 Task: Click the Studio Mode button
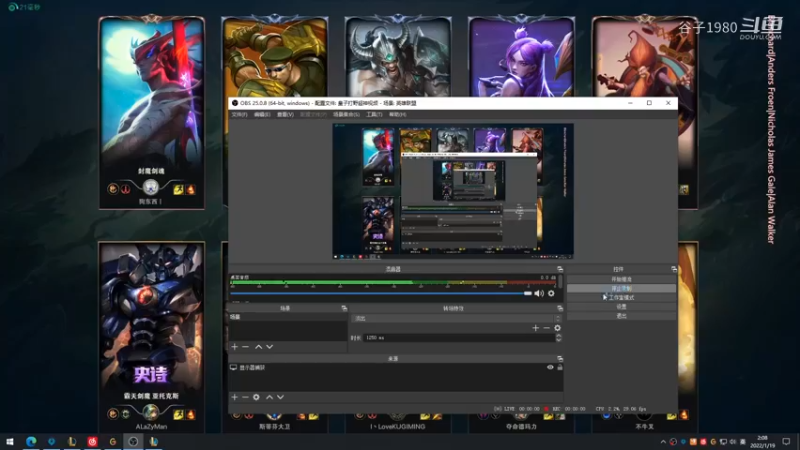point(621,297)
